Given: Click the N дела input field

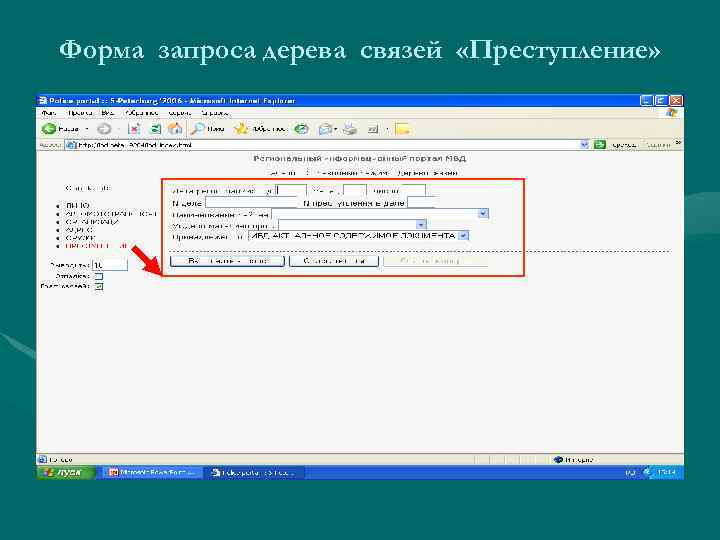Looking at the screenshot, I should (252, 202).
